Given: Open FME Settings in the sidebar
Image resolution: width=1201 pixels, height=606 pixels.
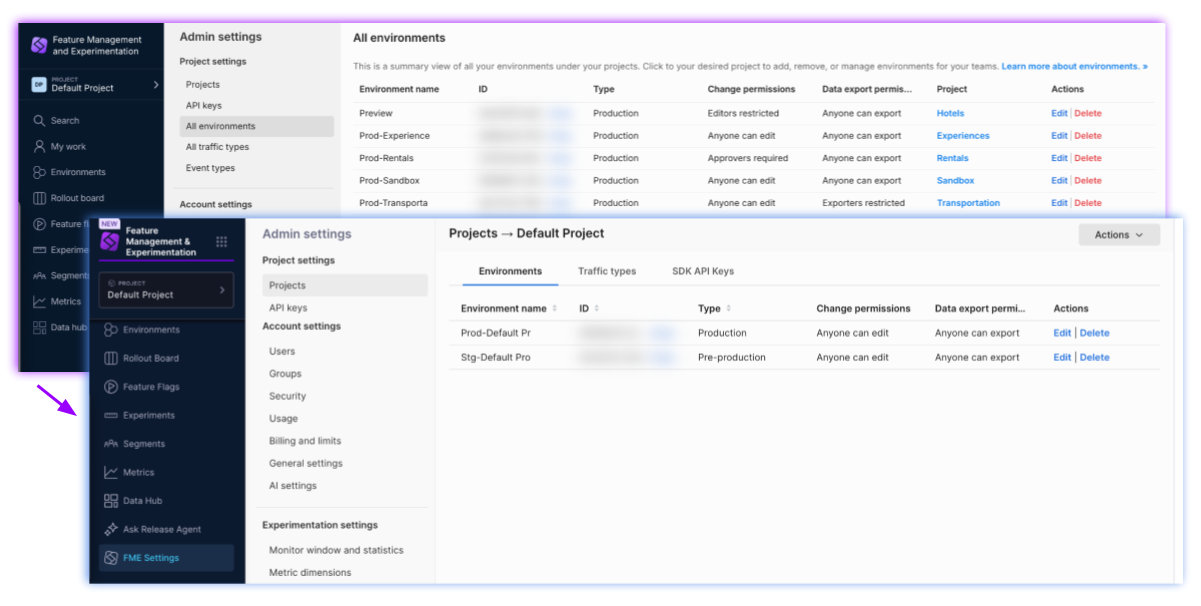Looking at the screenshot, I should [150, 558].
